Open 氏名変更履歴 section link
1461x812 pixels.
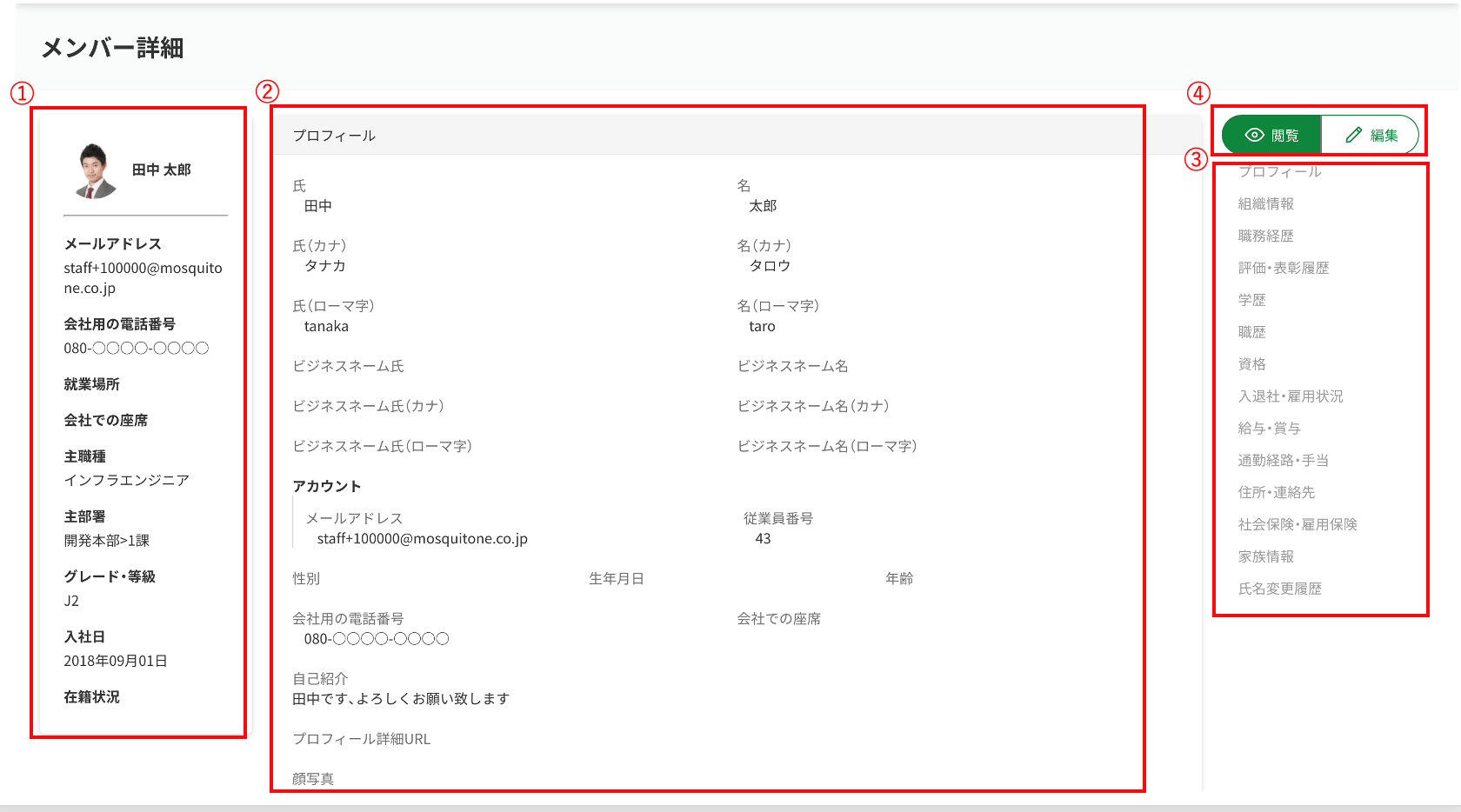tap(1279, 589)
